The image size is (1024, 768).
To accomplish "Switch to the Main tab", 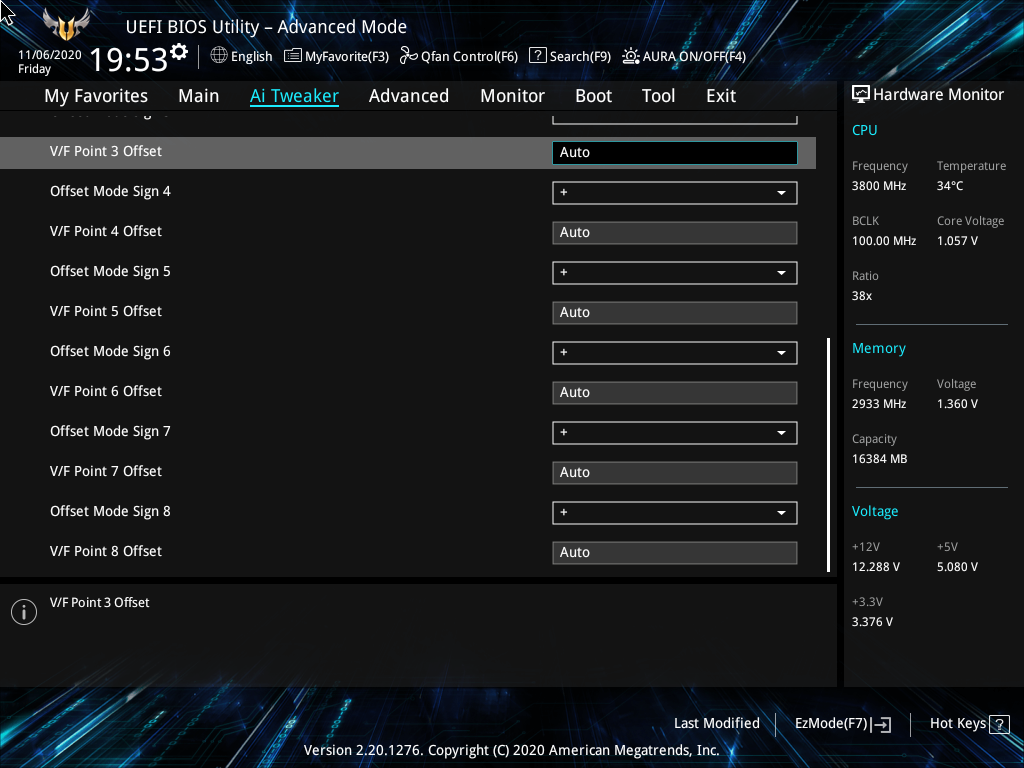I will coord(199,96).
